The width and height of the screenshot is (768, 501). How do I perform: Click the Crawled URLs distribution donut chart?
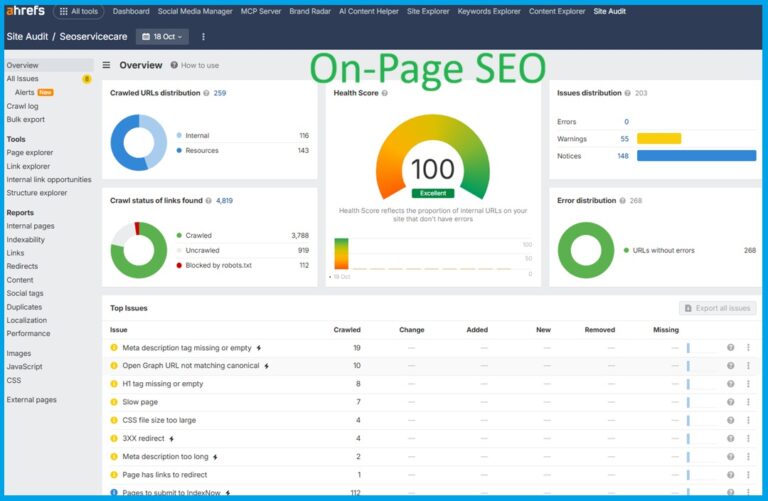tap(139, 143)
